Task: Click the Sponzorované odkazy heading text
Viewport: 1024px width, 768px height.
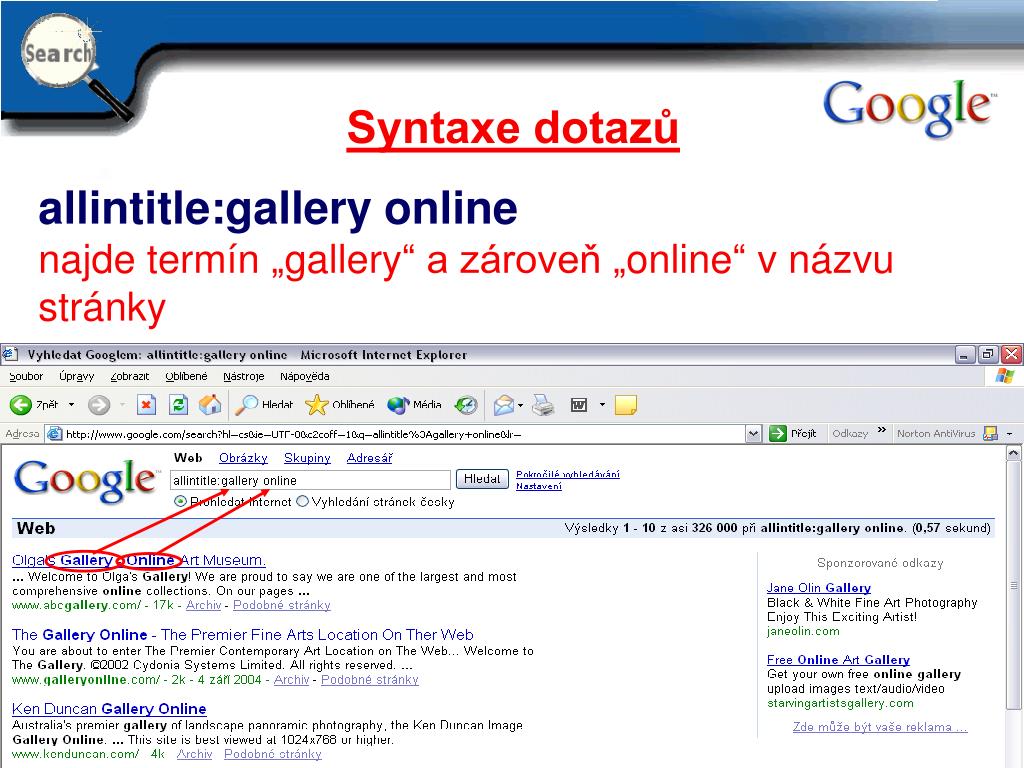Action: [880, 563]
